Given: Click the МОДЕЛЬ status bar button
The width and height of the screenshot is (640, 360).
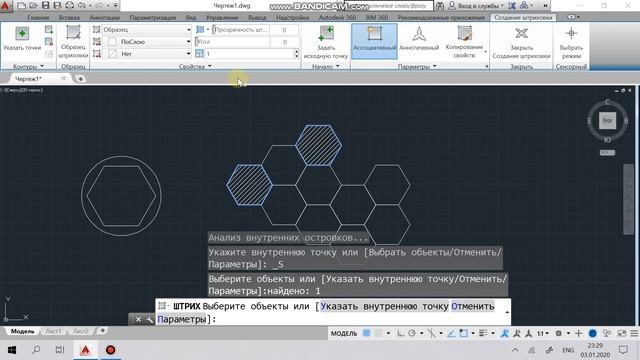Looking at the screenshot, I should click(344, 333).
